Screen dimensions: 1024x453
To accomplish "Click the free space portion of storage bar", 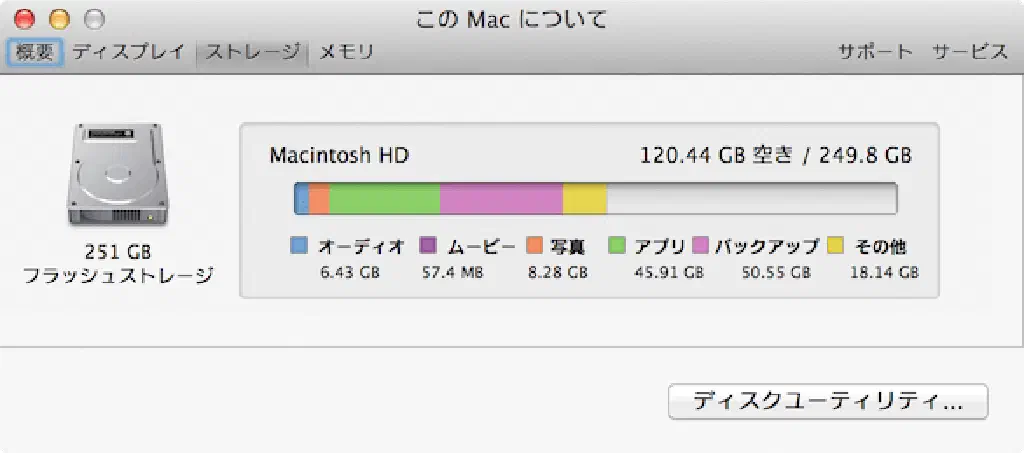I will [x=750, y=199].
